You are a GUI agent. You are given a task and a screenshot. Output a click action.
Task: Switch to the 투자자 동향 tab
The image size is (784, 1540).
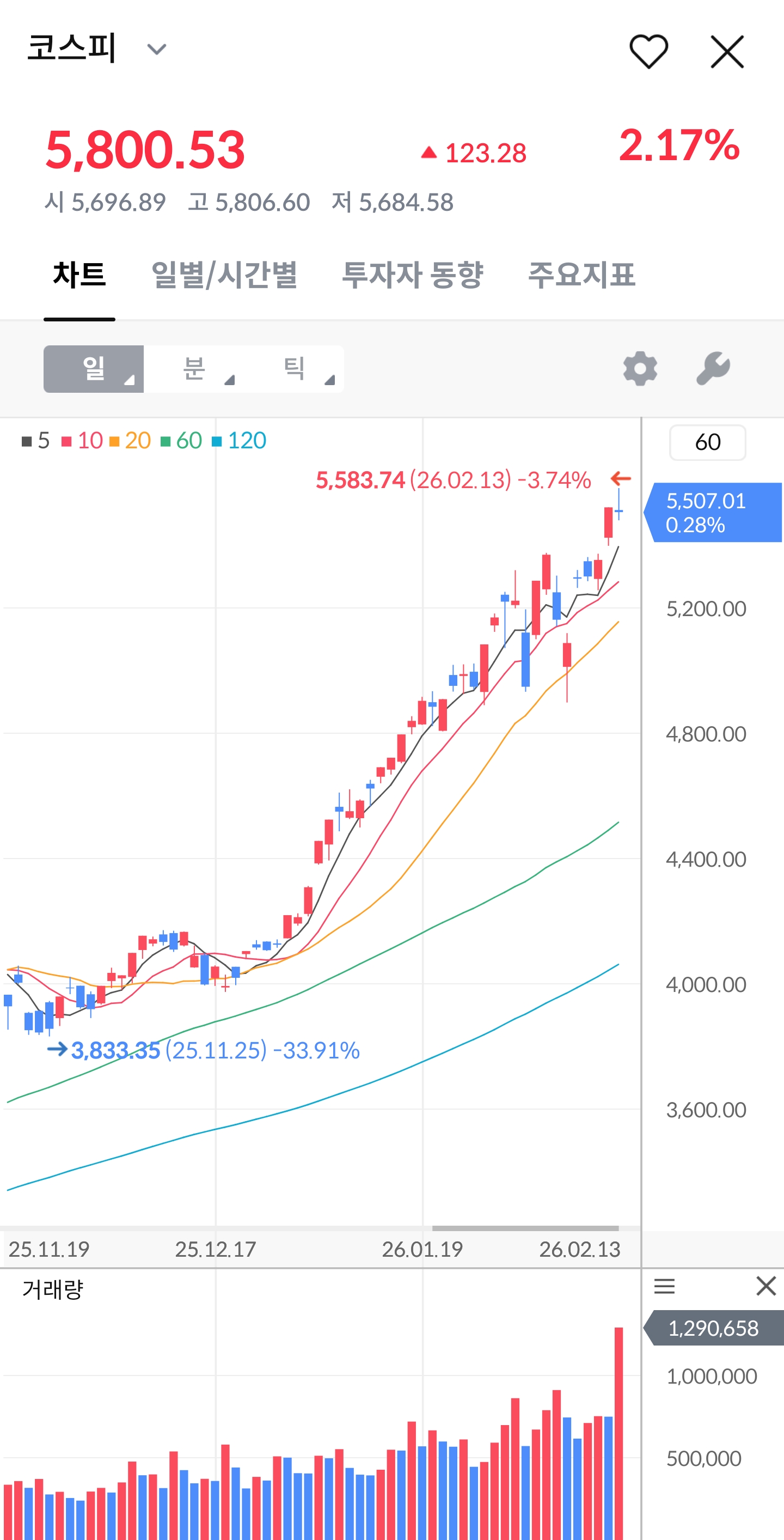pyautogui.click(x=412, y=276)
